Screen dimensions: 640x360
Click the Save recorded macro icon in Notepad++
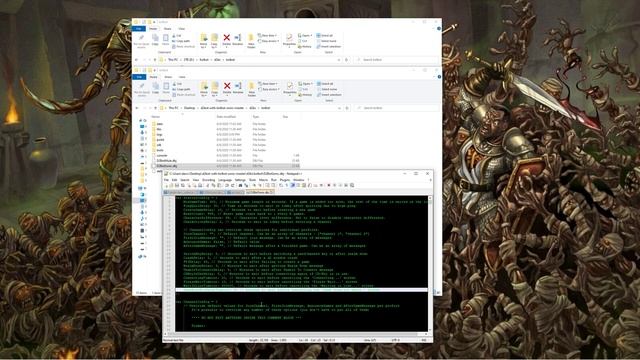[352, 185]
